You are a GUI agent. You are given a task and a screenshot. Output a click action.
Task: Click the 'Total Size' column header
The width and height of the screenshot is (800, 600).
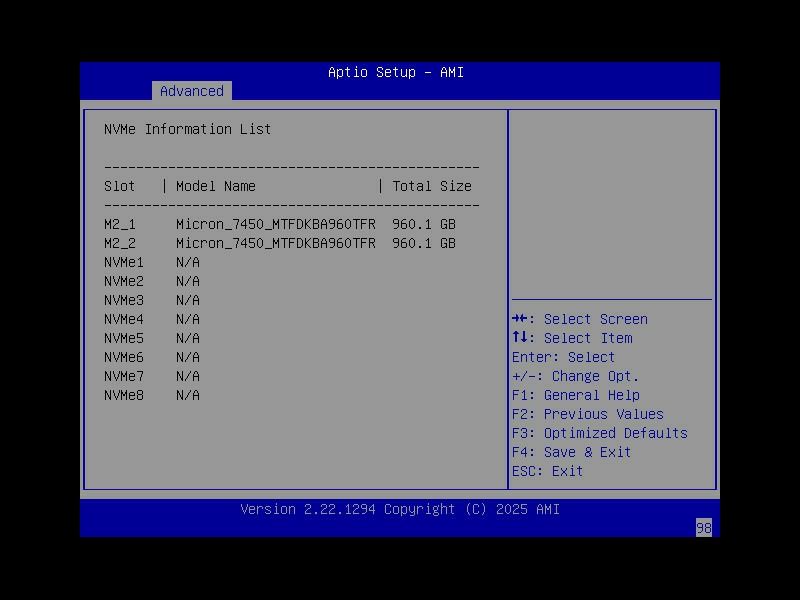pyautogui.click(x=432, y=186)
